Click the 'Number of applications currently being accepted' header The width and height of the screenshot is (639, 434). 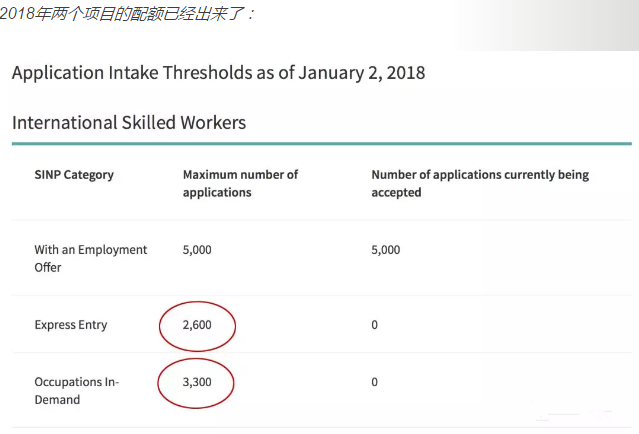[x=480, y=183]
